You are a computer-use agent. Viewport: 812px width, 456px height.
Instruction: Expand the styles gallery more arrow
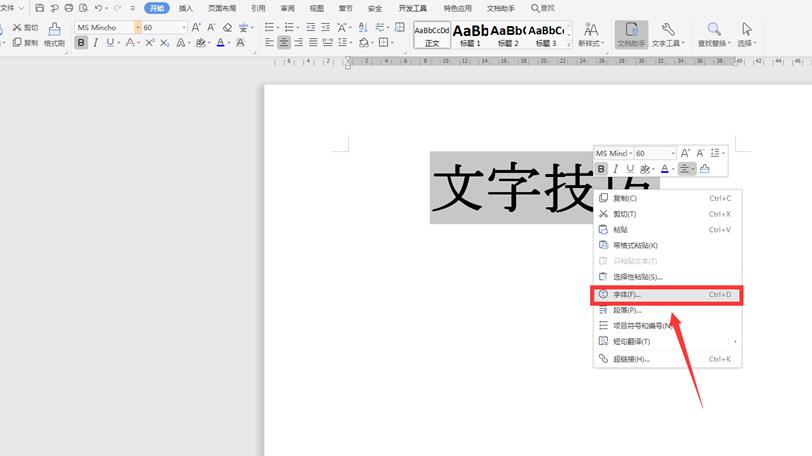pyautogui.click(x=569, y=45)
